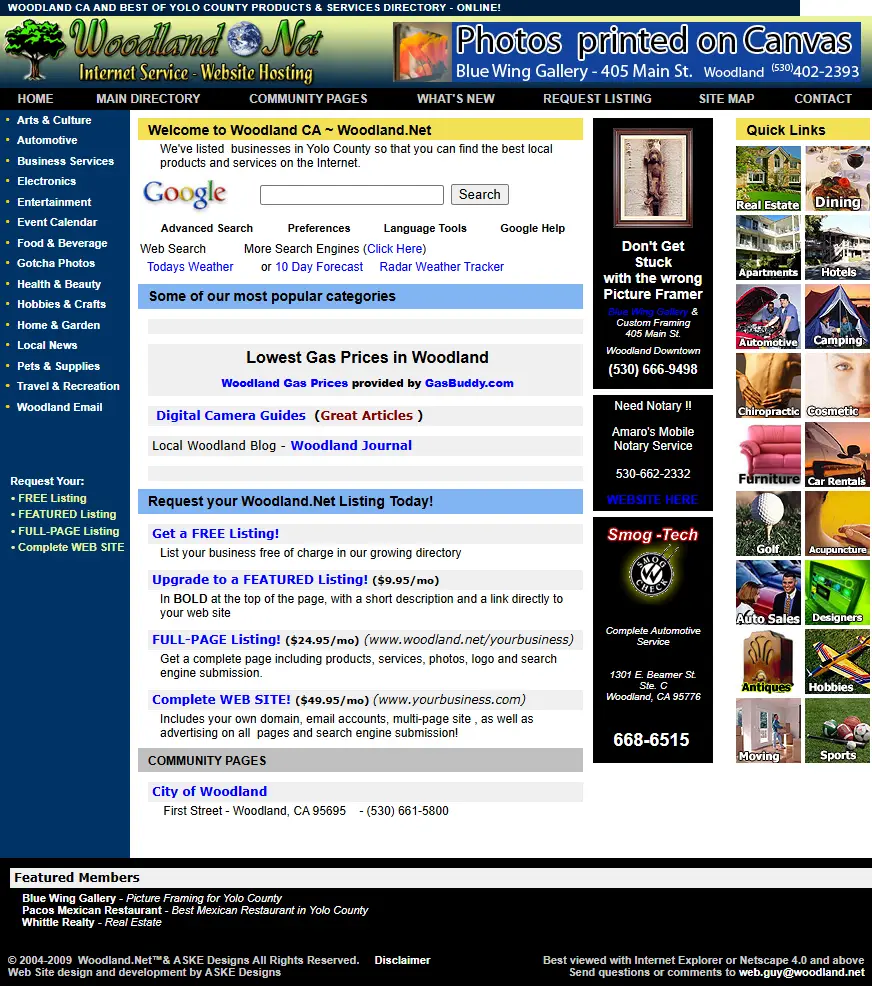
Task: Click WEBSITE HERE in notary ad
Action: coord(653,500)
